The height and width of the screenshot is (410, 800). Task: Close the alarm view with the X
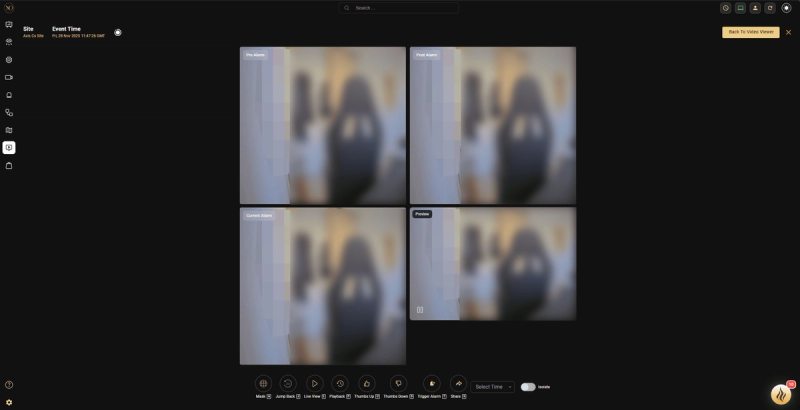tap(788, 32)
